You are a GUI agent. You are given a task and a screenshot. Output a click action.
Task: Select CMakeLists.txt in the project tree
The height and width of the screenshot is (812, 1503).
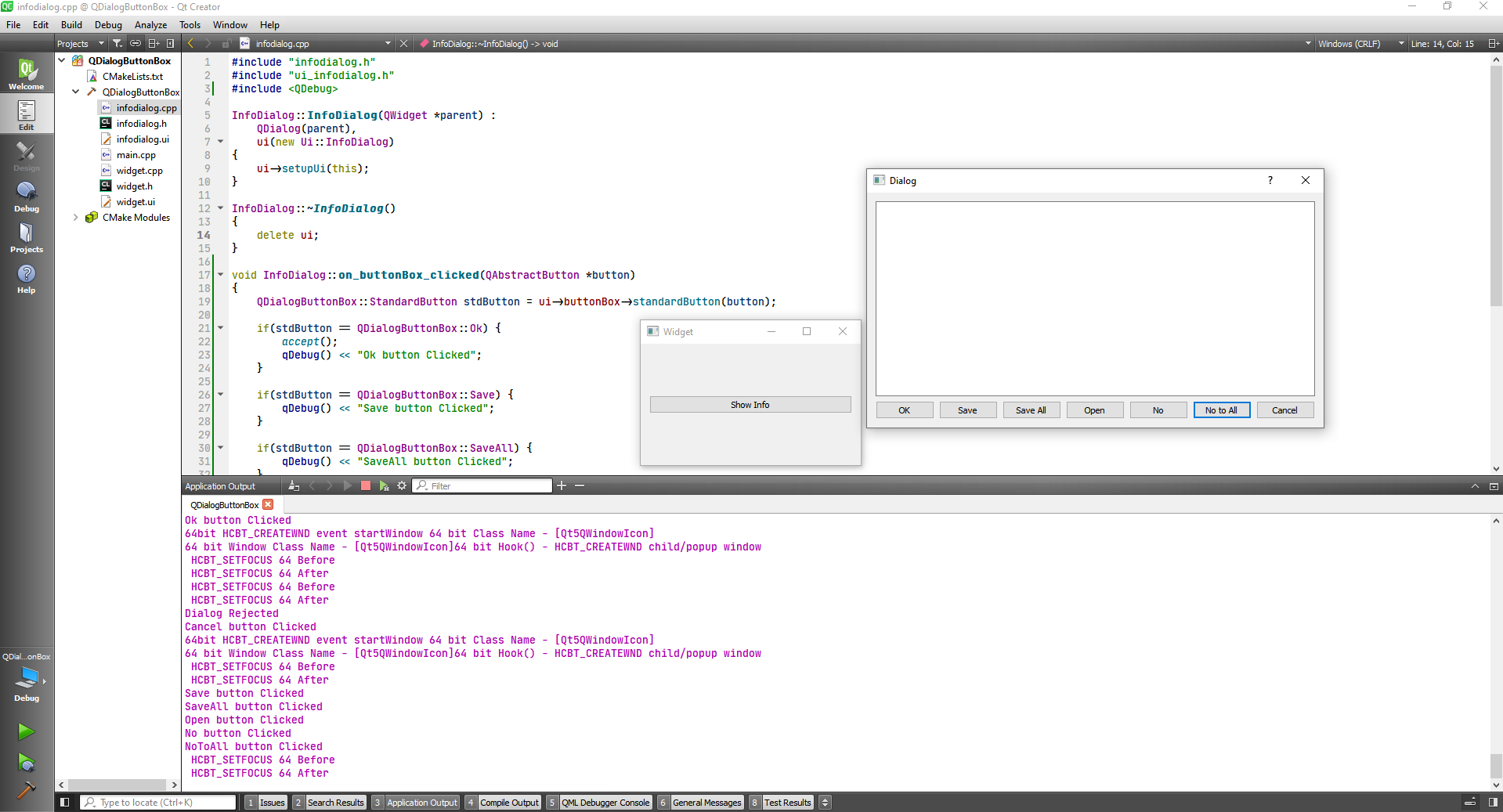point(132,77)
